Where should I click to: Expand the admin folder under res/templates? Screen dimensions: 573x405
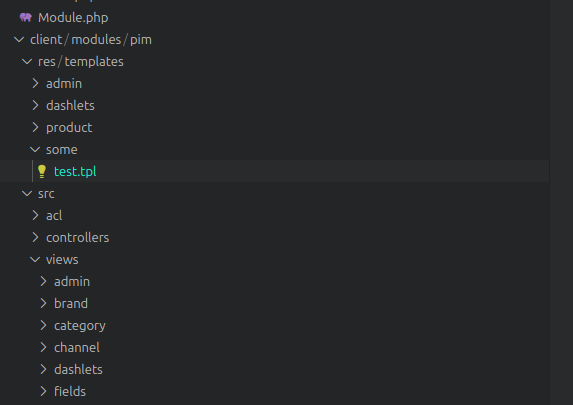pos(35,83)
